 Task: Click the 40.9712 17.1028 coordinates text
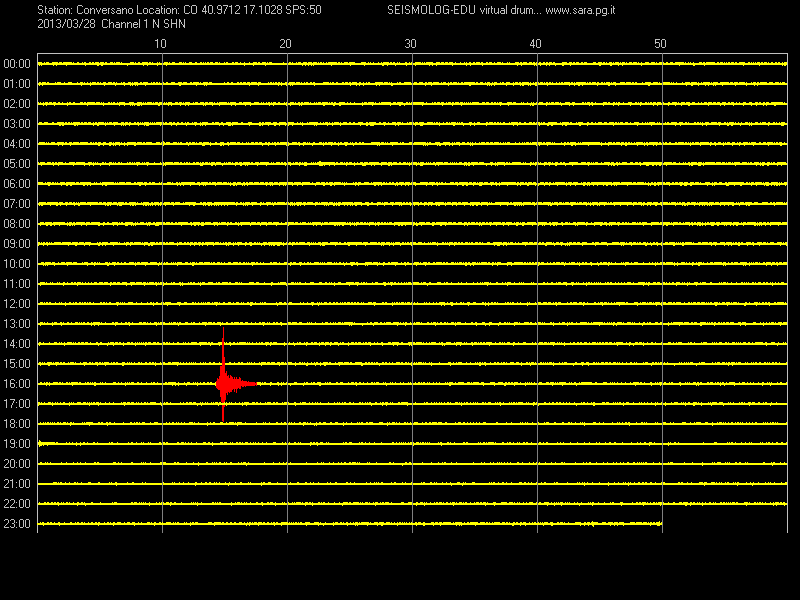(x=242, y=10)
